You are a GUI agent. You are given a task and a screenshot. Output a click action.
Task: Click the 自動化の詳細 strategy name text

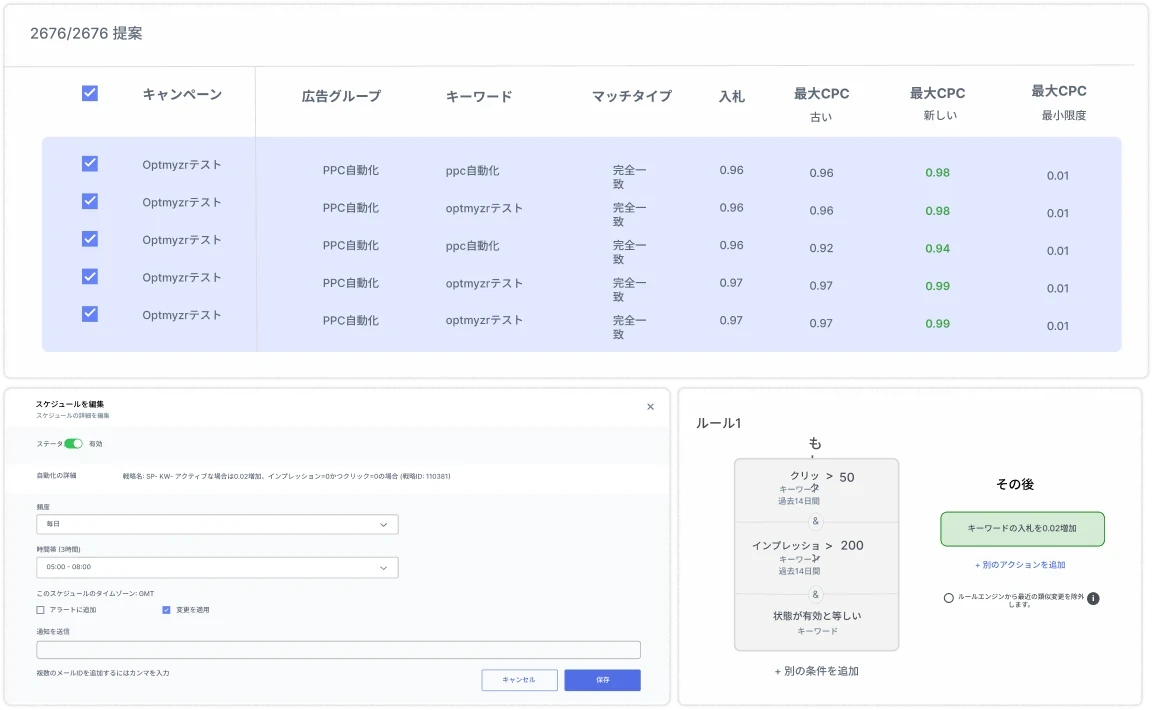pyautogui.click(x=286, y=476)
